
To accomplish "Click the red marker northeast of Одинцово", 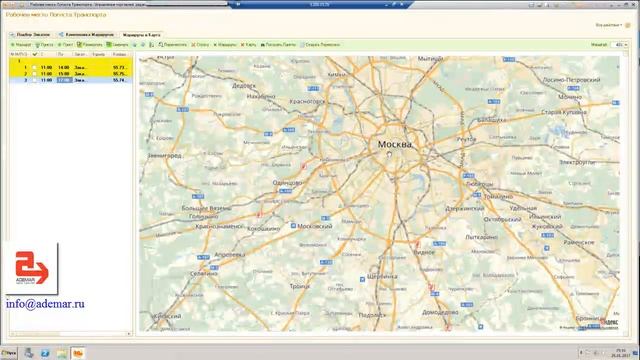I will [x=304, y=166].
